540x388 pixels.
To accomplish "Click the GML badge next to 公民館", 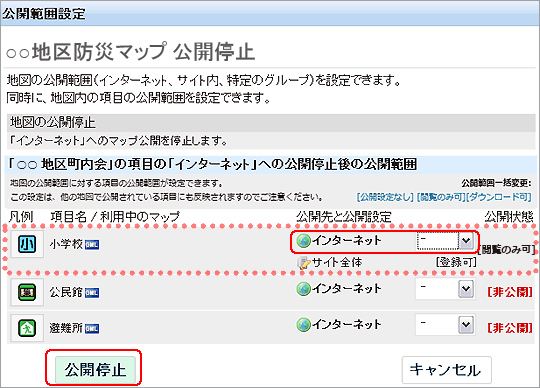I will [92, 293].
